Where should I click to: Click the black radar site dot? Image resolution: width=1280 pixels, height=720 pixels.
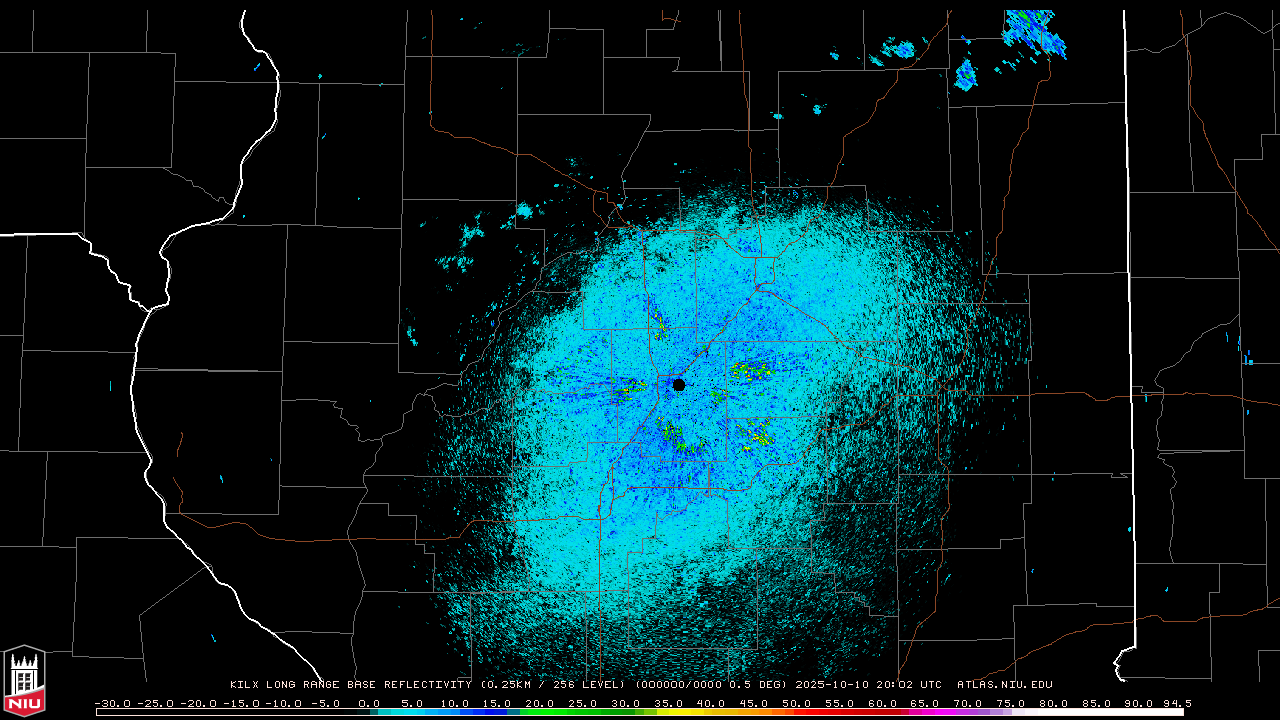coord(679,385)
